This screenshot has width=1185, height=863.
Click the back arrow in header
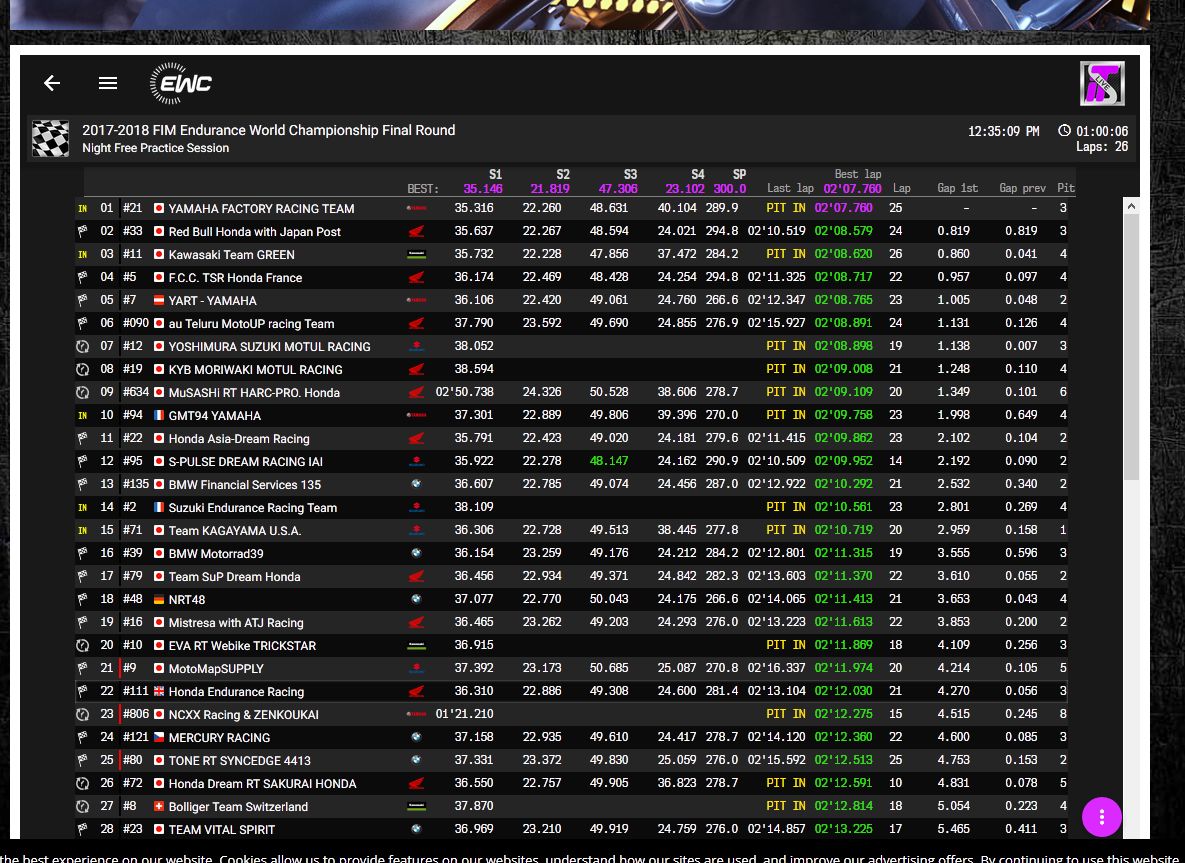(52, 83)
